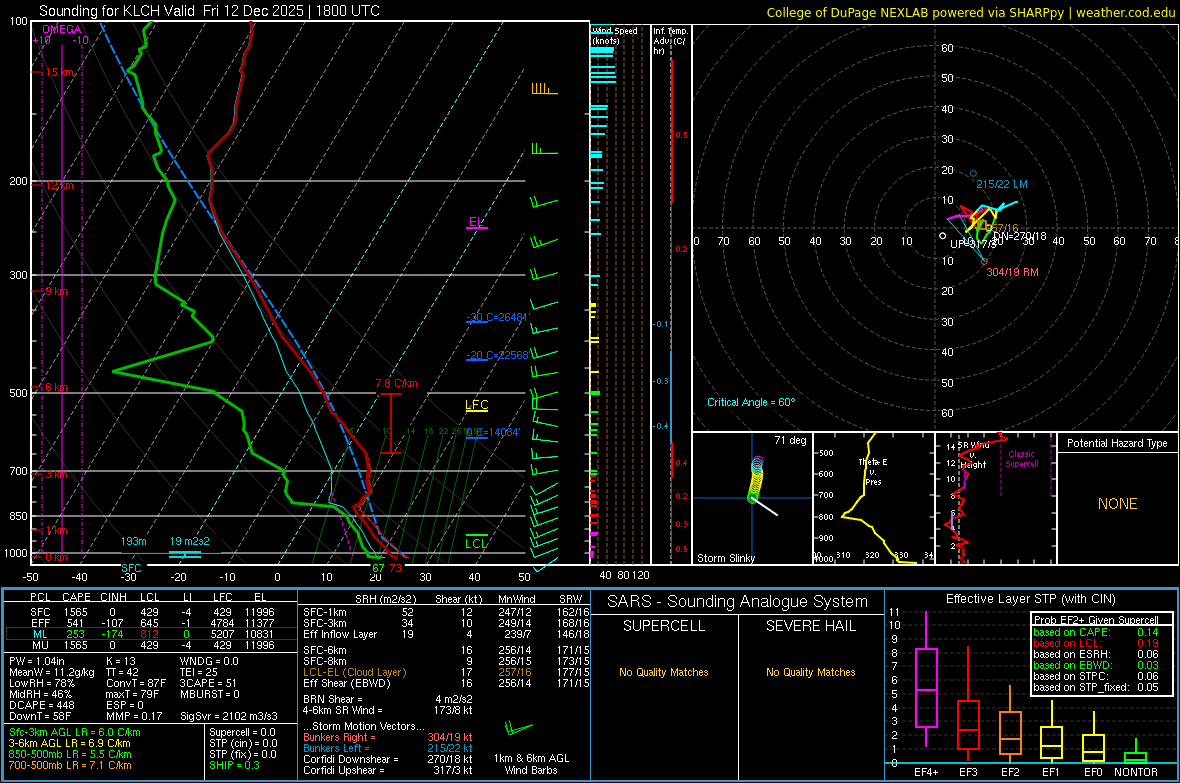The width and height of the screenshot is (1180, 783).
Task: Click the based on STP_fixed: probability row
Action: coord(1096,687)
